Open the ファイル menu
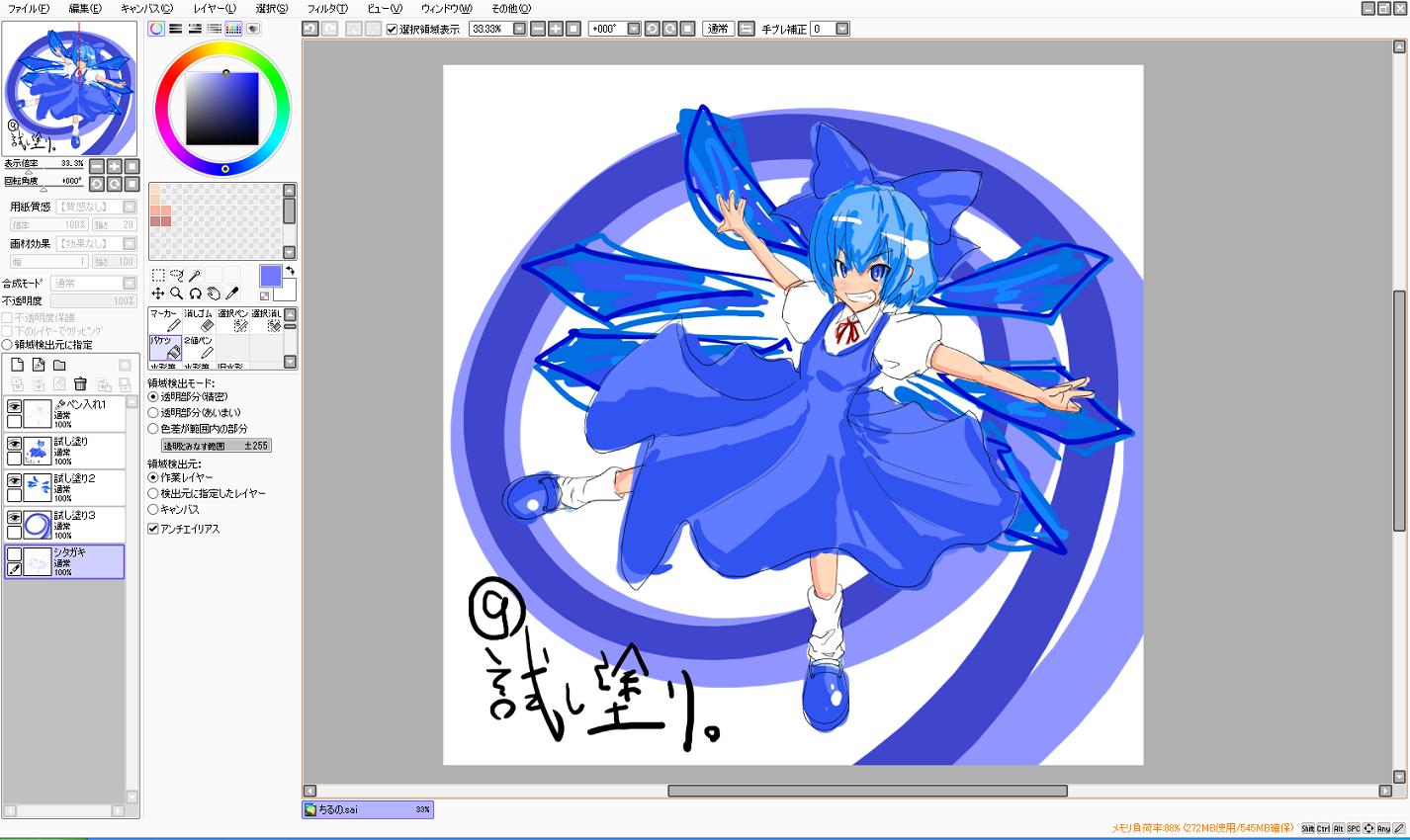This screenshot has height=840, width=1410. (x=28, y=8)
